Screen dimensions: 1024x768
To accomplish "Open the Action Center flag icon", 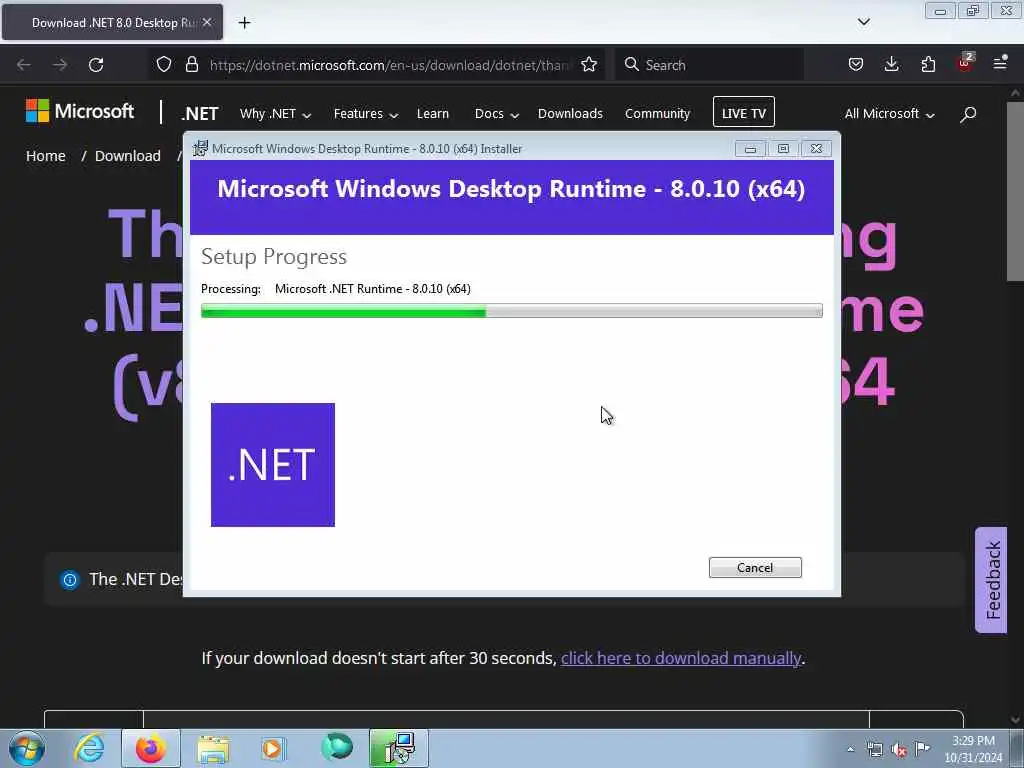I will click(x=922, y=748).
